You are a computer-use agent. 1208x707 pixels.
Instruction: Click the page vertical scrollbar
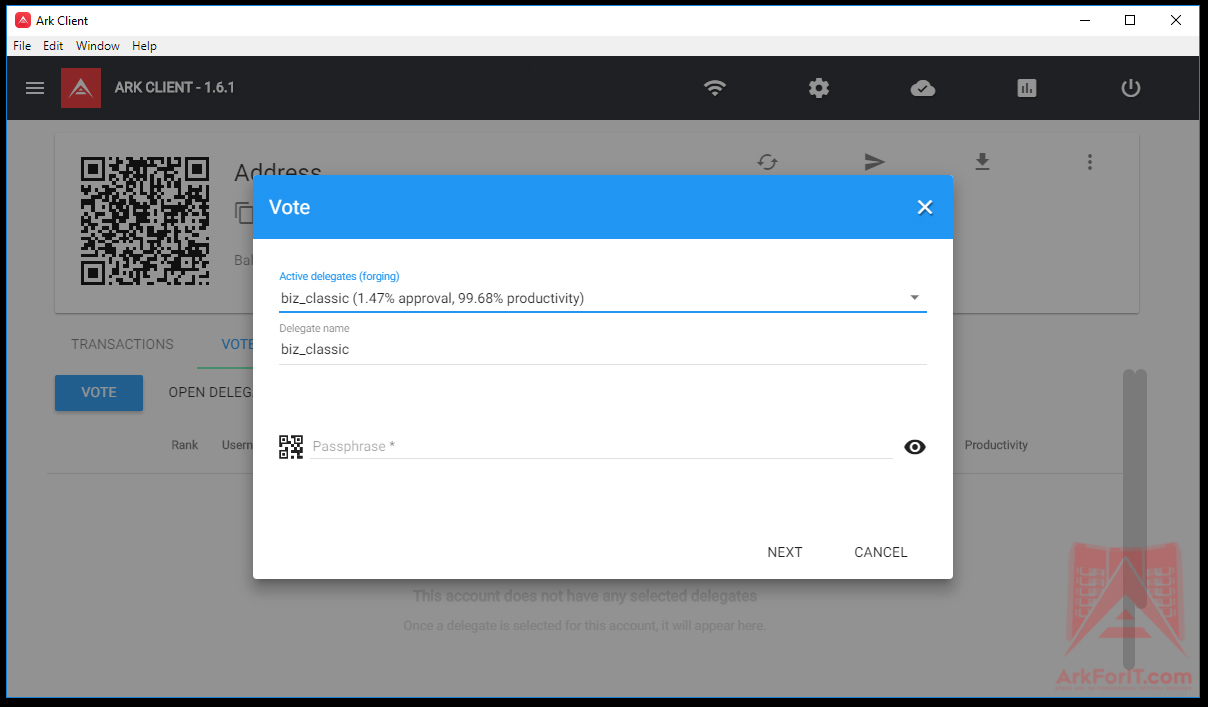pos(1134,520)
